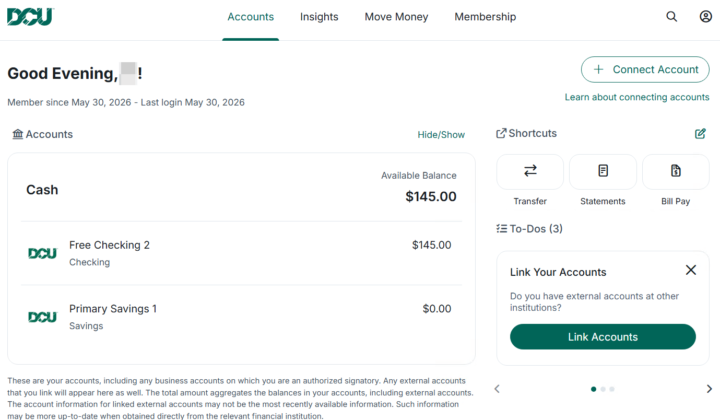Click the green Link Accounts button

pos(602,336)
